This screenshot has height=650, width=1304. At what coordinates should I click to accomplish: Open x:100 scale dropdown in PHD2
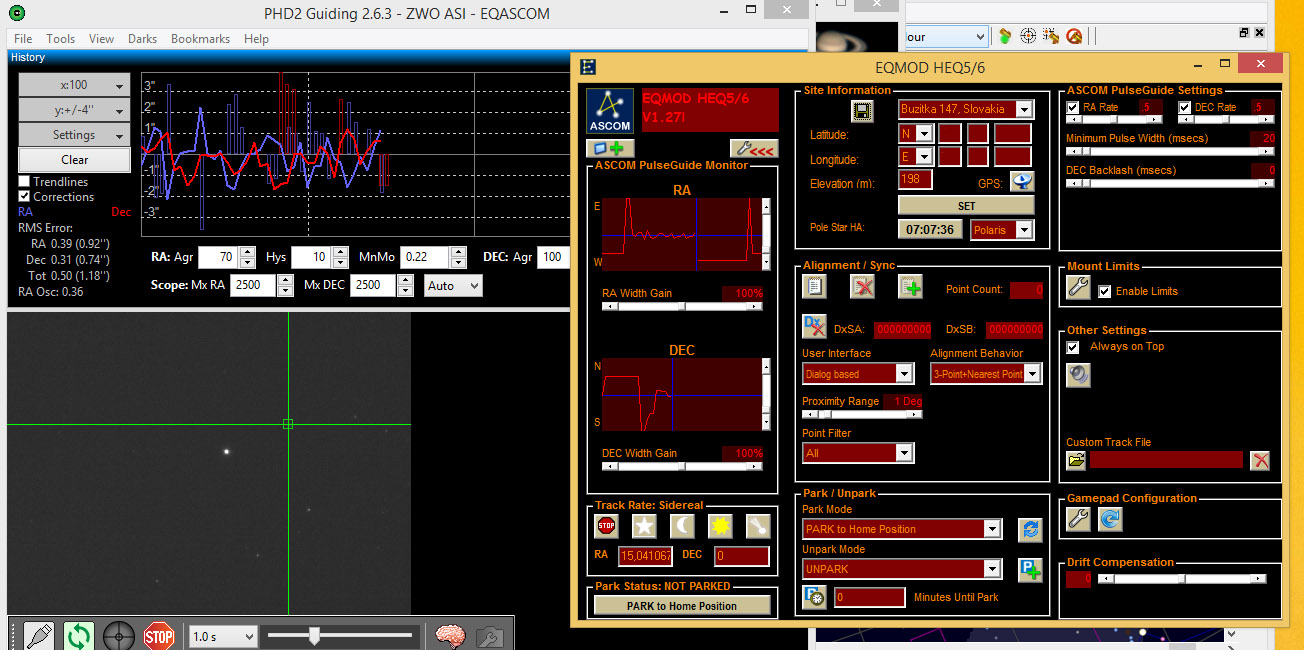click(x=74, y=85)
